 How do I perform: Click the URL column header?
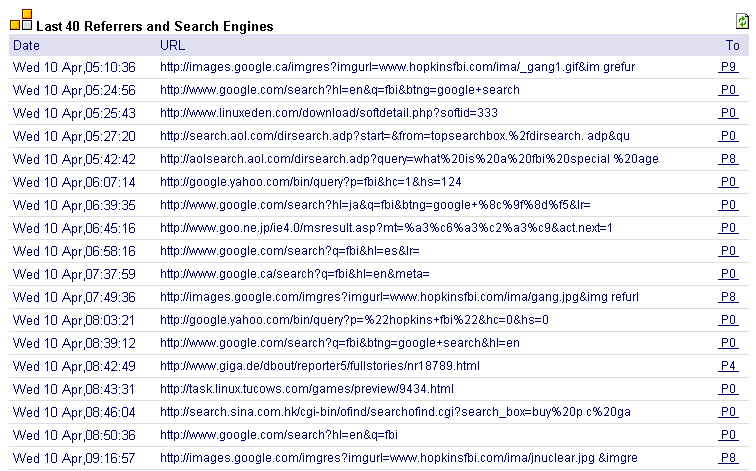[173, 45]
